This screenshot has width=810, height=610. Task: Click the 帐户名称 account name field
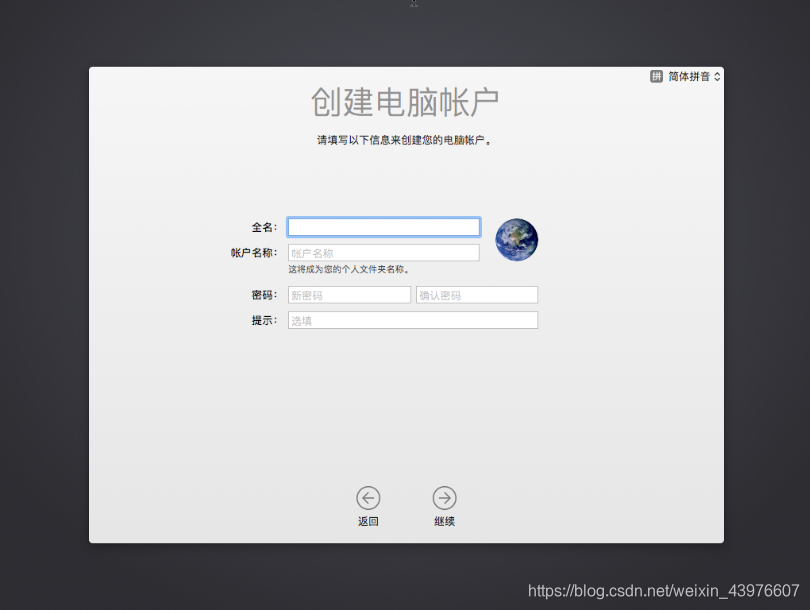point(383,252)
